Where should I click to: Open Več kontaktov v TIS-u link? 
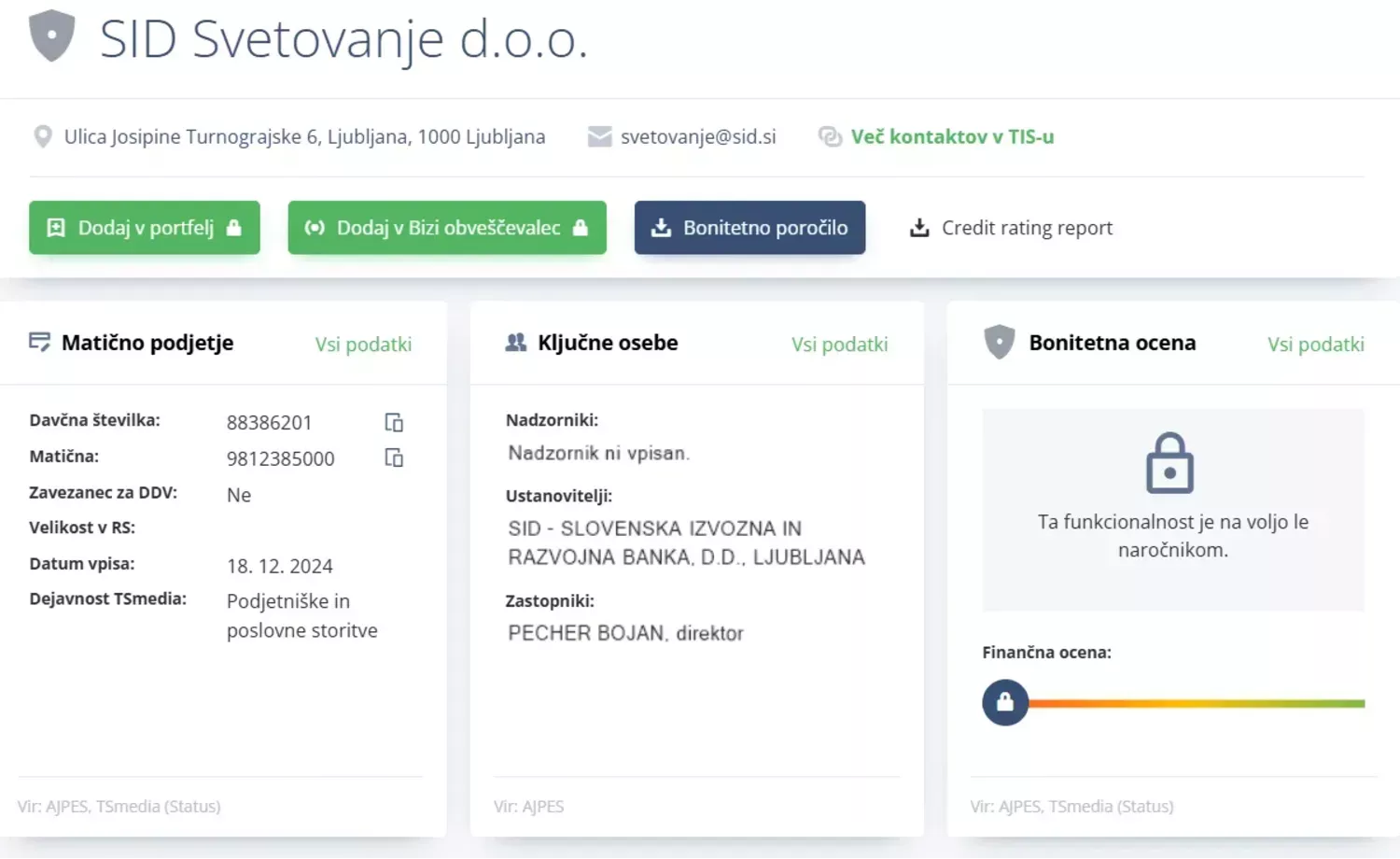(x=952, y=137)
